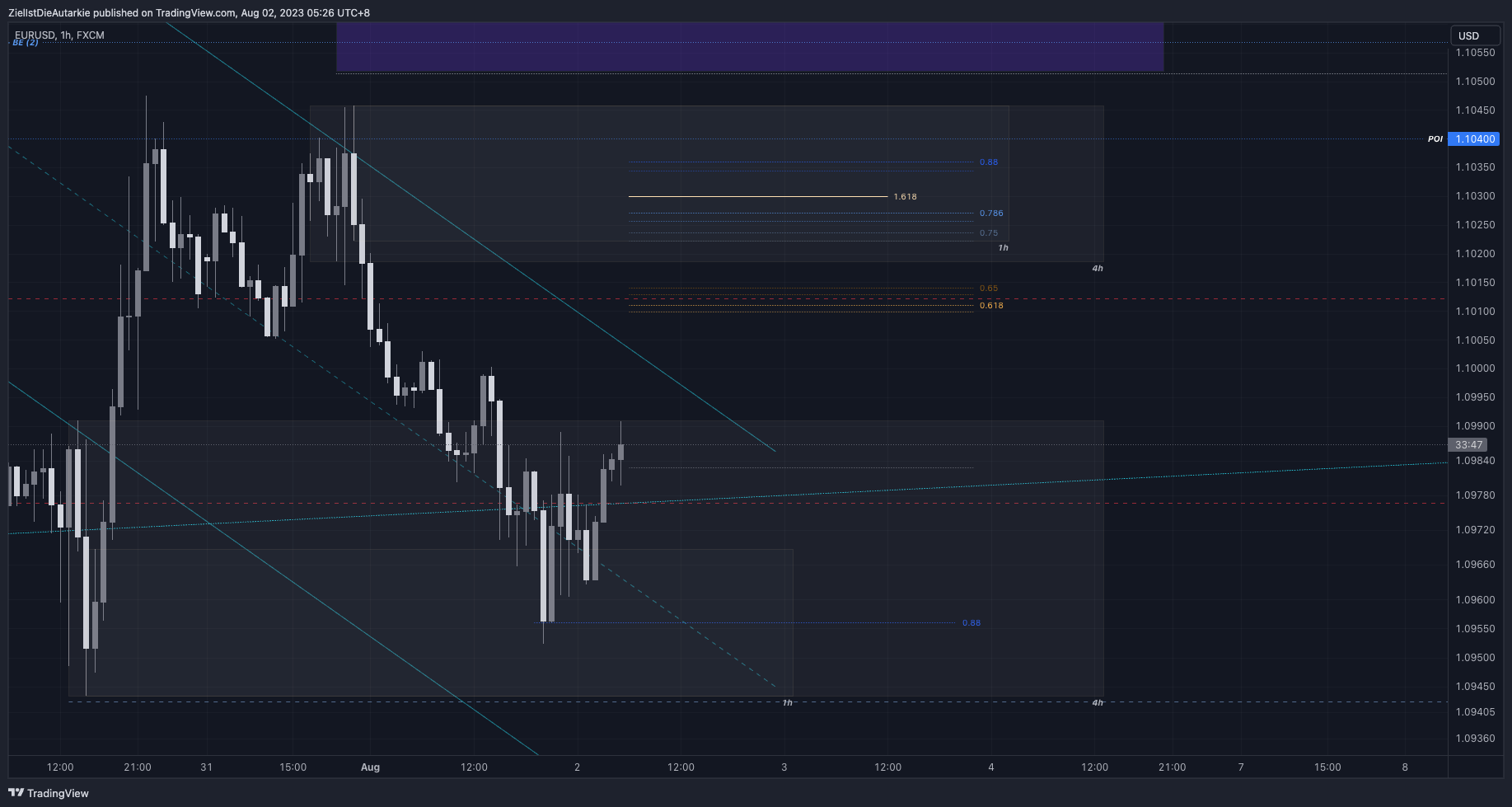Click the 1.09840 price axis label
This screenshot has height=807, width=1512.
coord(1475,461)
